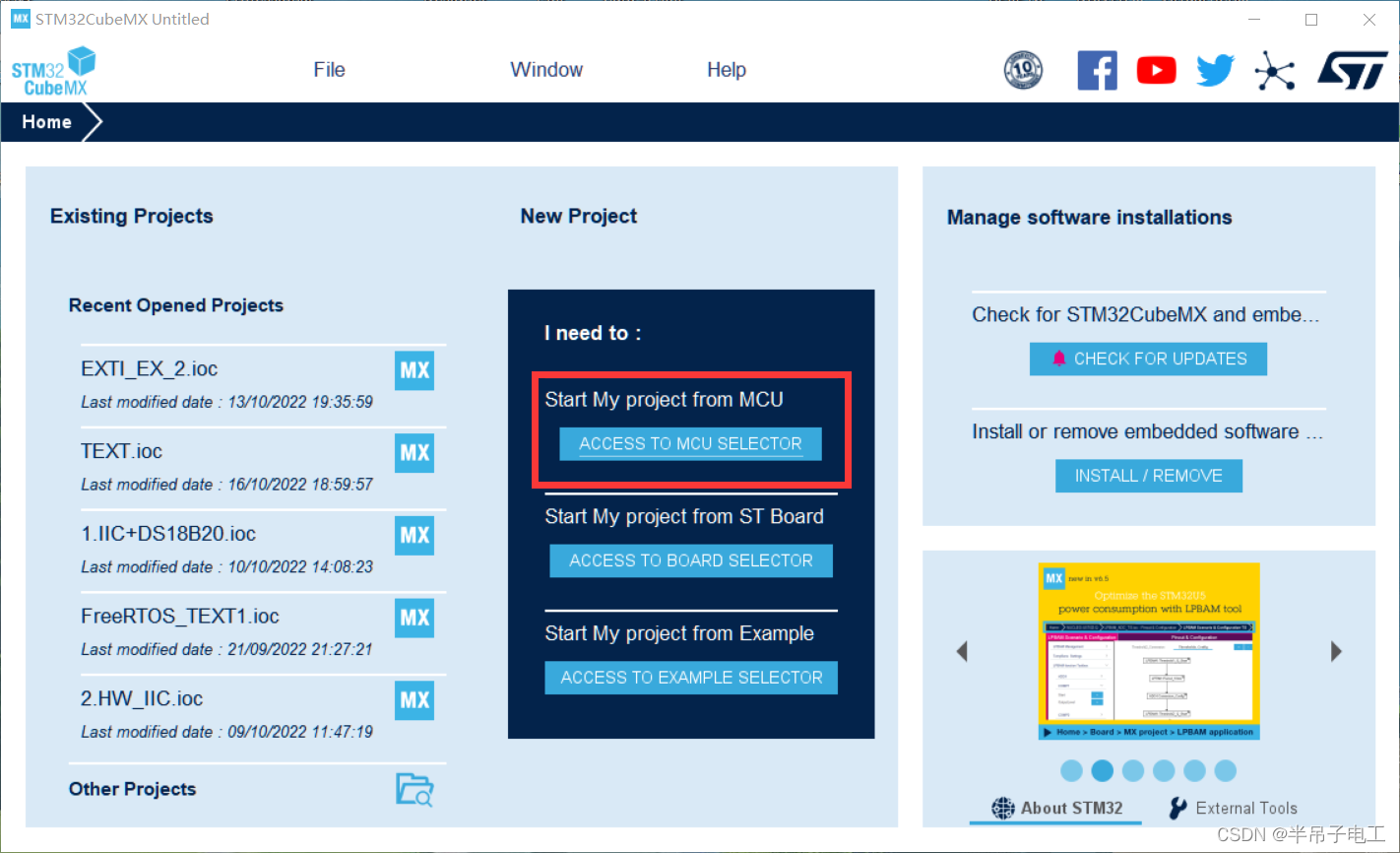Show previous slide with left arrow
The width and height of the screenshot is (1400, 853).
pos(962,651)
